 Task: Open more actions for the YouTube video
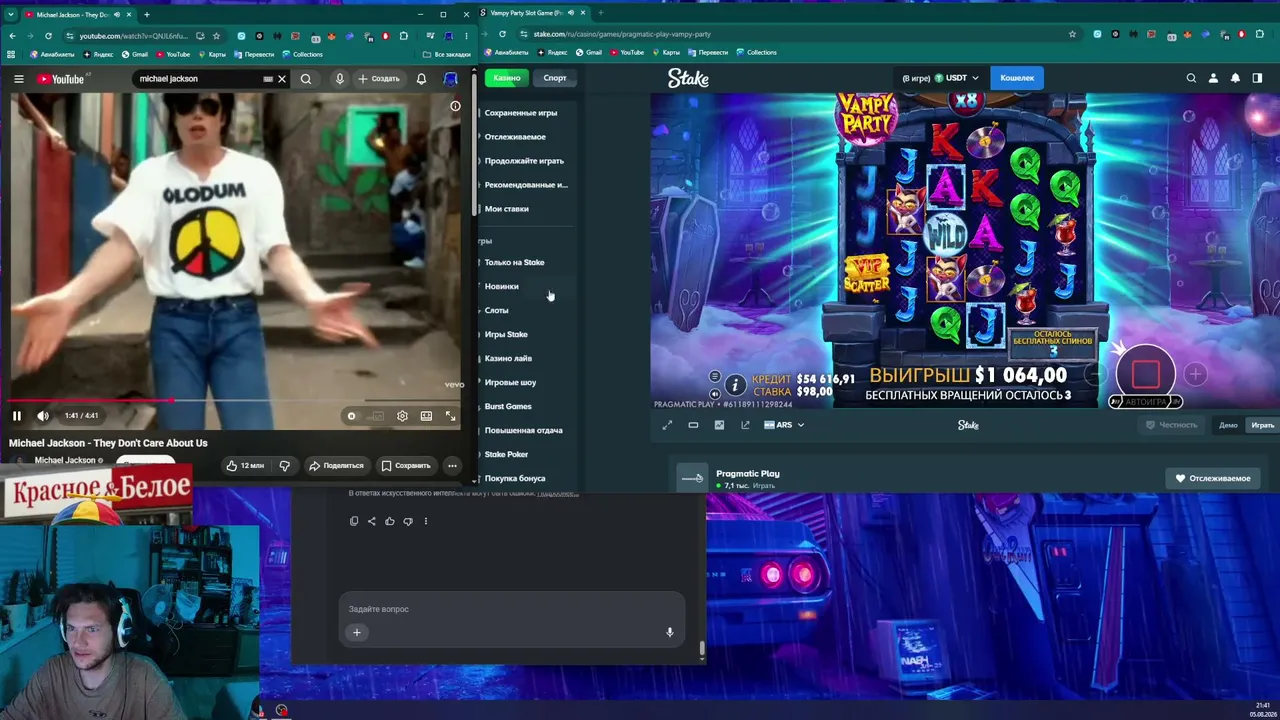coord(452,465)
